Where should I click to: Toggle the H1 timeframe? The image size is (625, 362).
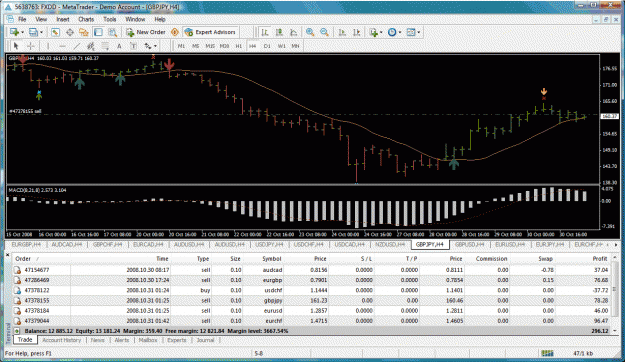click(238, 46)
